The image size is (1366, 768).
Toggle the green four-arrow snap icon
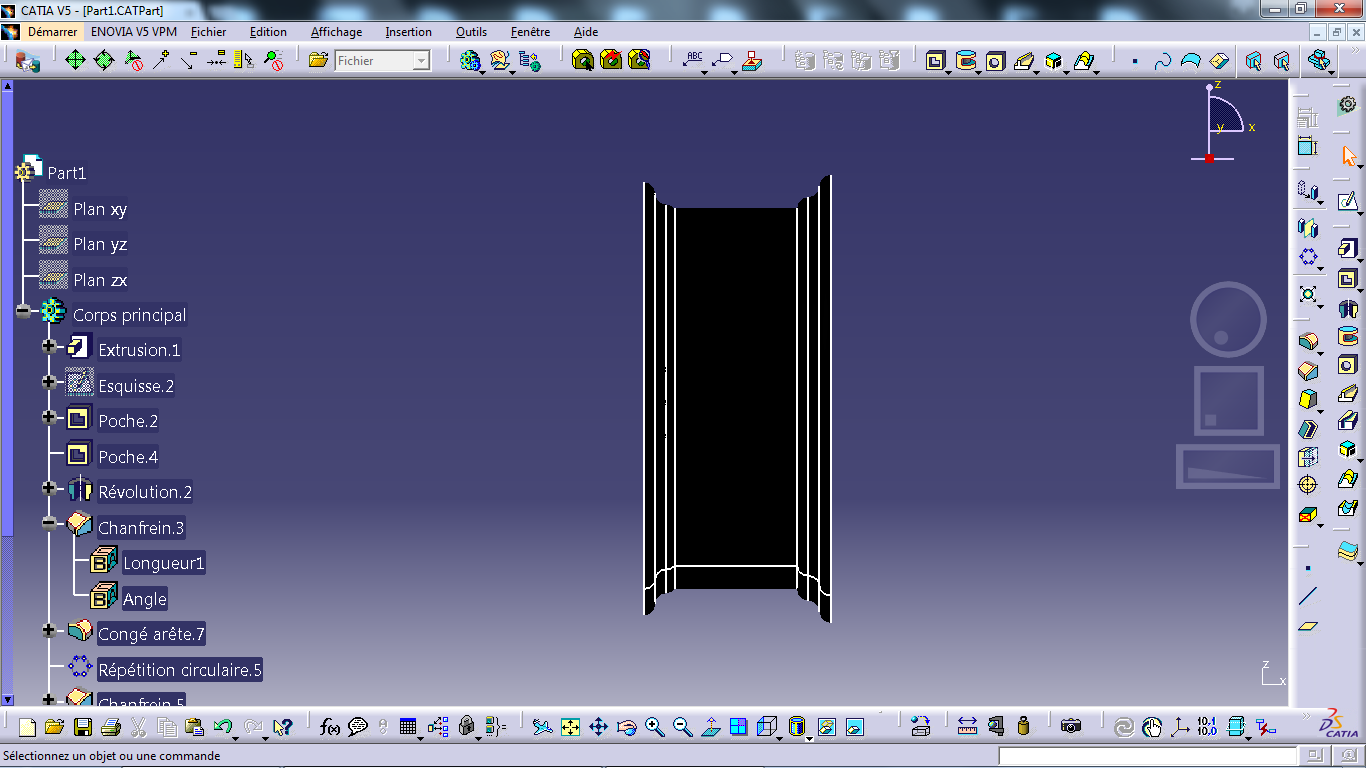point(75,61)
